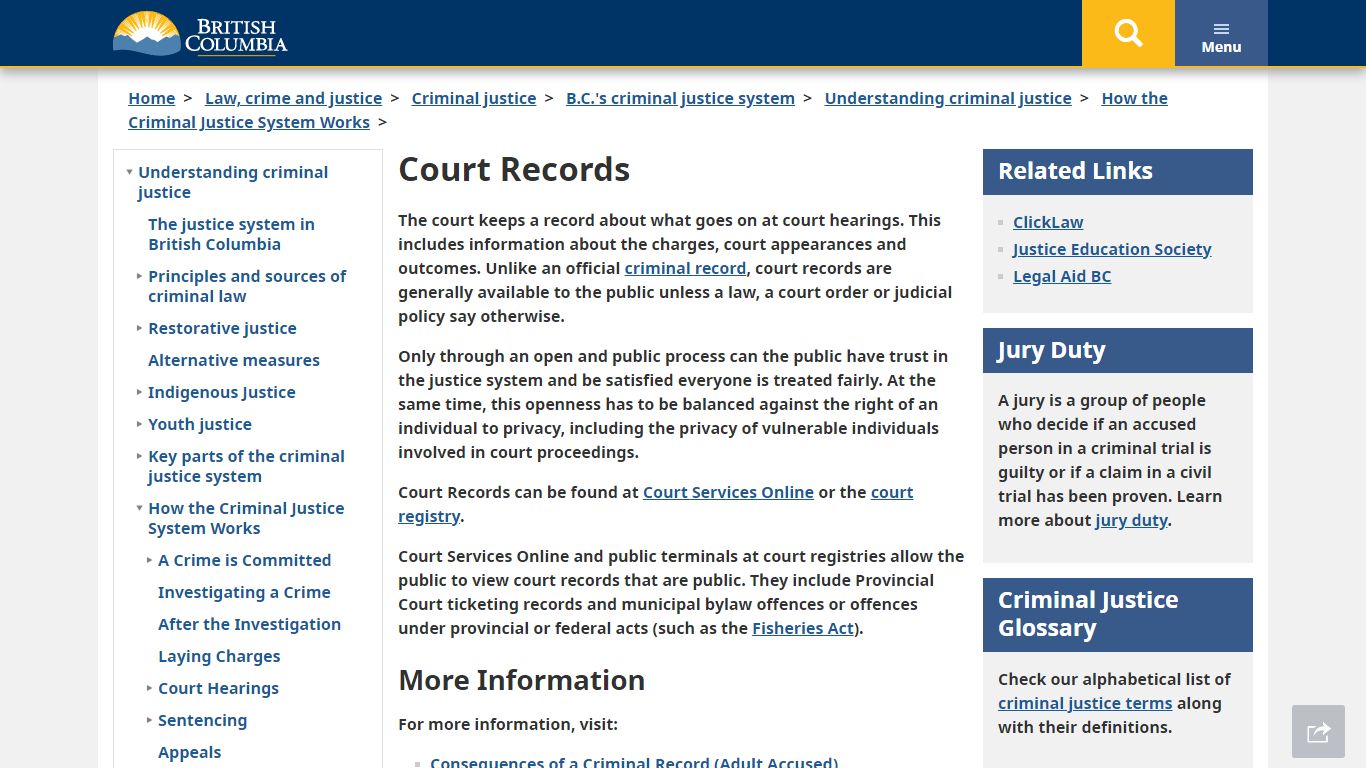Open A Crime is Committed sidebar link
Screen dimensions: 1366x768
pyautogui.click(x=244, y=560)
